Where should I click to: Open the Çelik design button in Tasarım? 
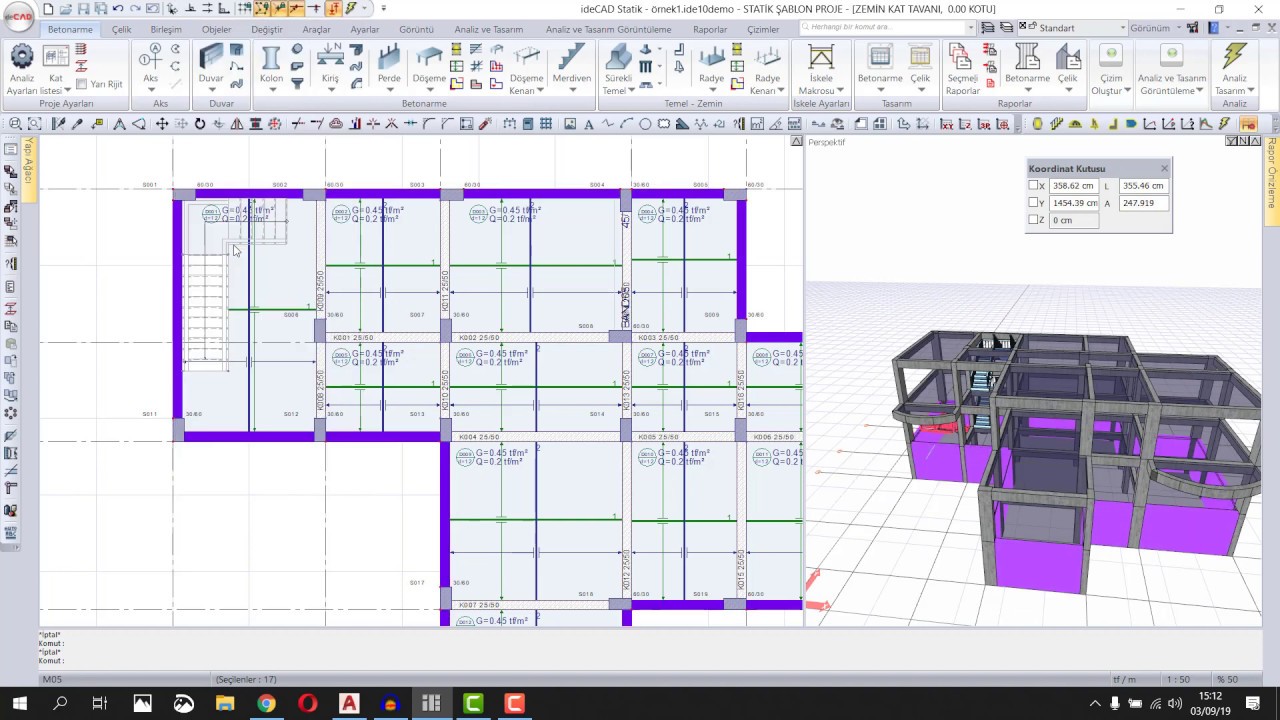[920, 65]
